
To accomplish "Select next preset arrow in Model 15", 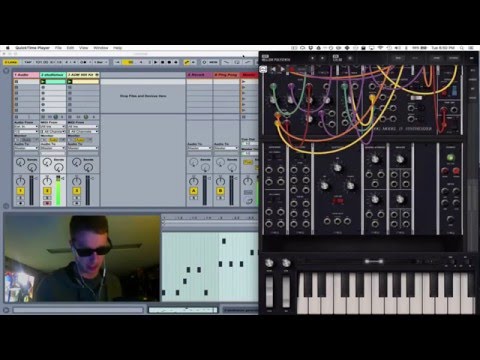I will [x=322, y=58].
